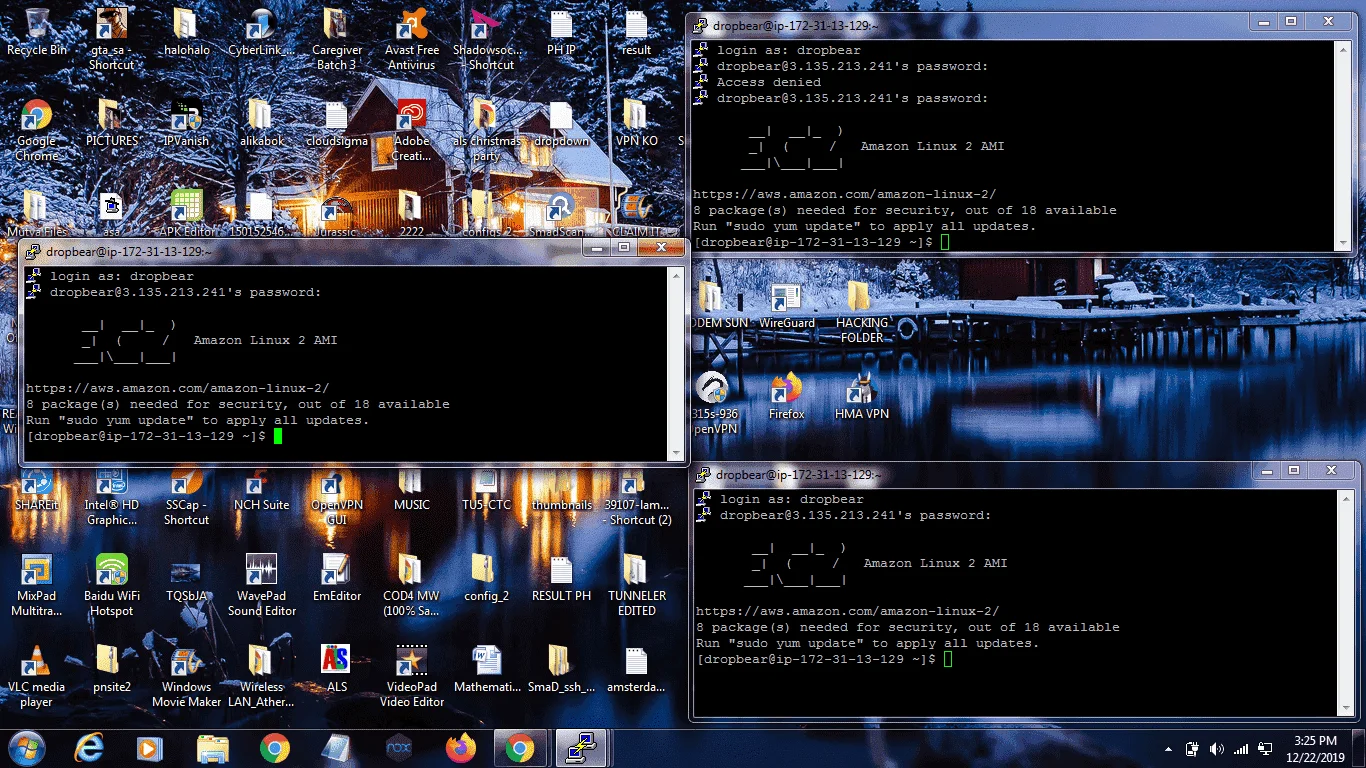
Task: Open the MUSIC folder icon
Action: pyautogui.click(x=412, y=490)
